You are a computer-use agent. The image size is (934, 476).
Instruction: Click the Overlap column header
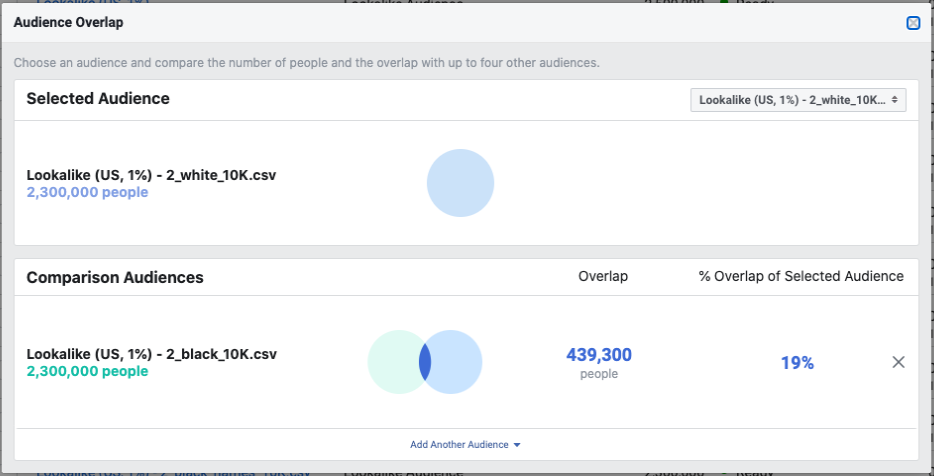[x=603, y=276]
